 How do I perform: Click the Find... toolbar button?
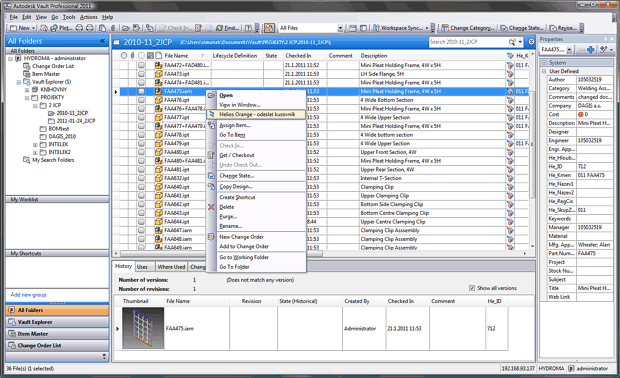click(x=227, y=28)
